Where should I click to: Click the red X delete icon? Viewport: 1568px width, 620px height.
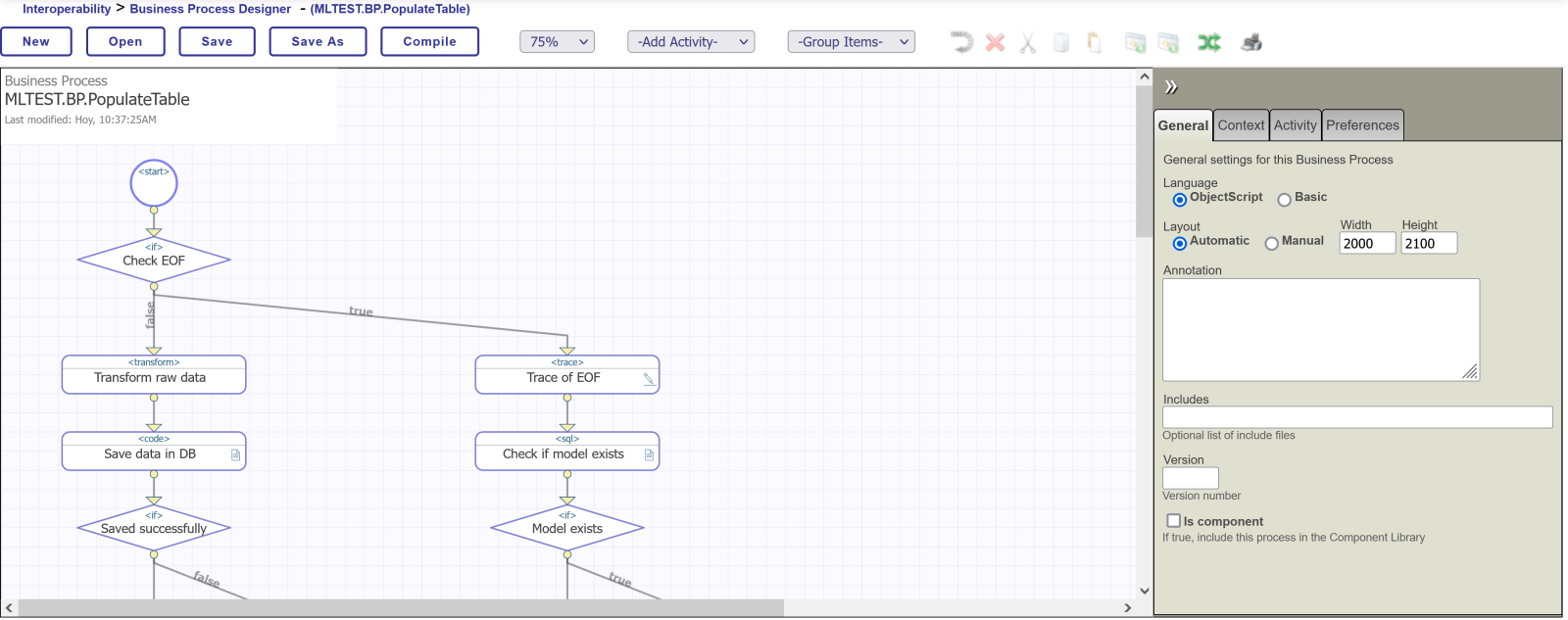(x=995, y=42)
